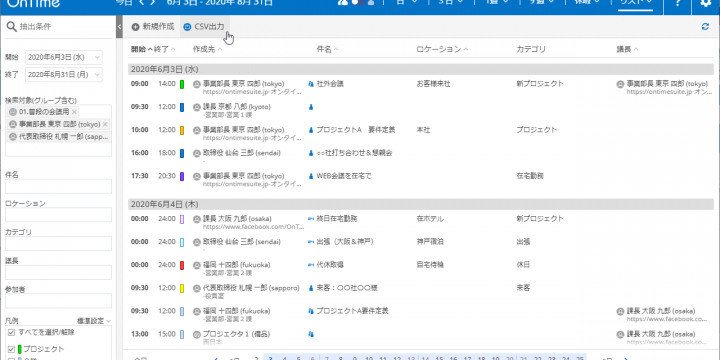Click the 2020年6月4日 (木) date group header
Viewport: 720px width, 360px height.
pos(421,204)
